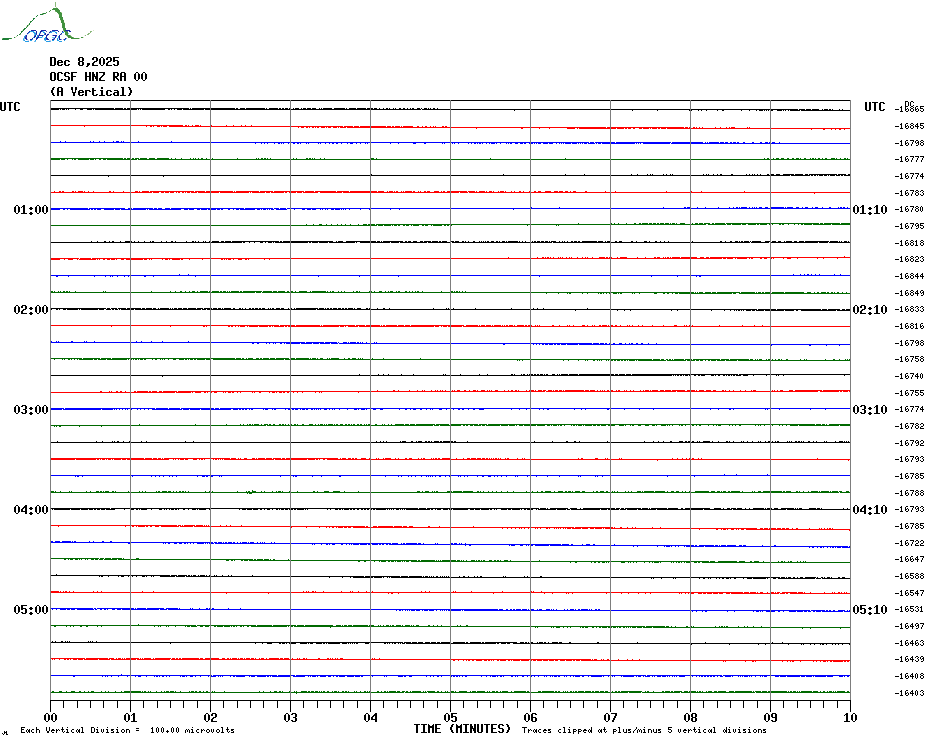The image size is (930, 744).
Task: Select the 05:10 label on the right side
Action: click(869, 610)
